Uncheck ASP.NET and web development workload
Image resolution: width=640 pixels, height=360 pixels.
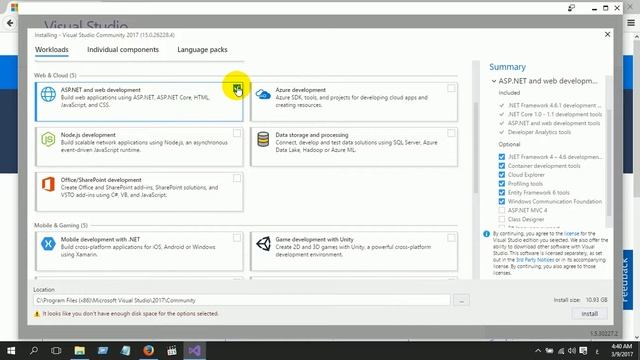point(237,88)
